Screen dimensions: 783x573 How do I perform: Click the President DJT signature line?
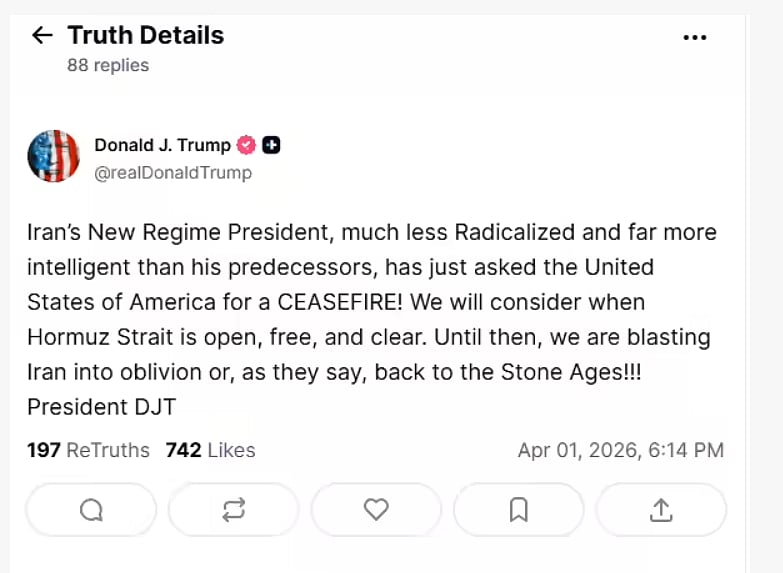(101, 407)
